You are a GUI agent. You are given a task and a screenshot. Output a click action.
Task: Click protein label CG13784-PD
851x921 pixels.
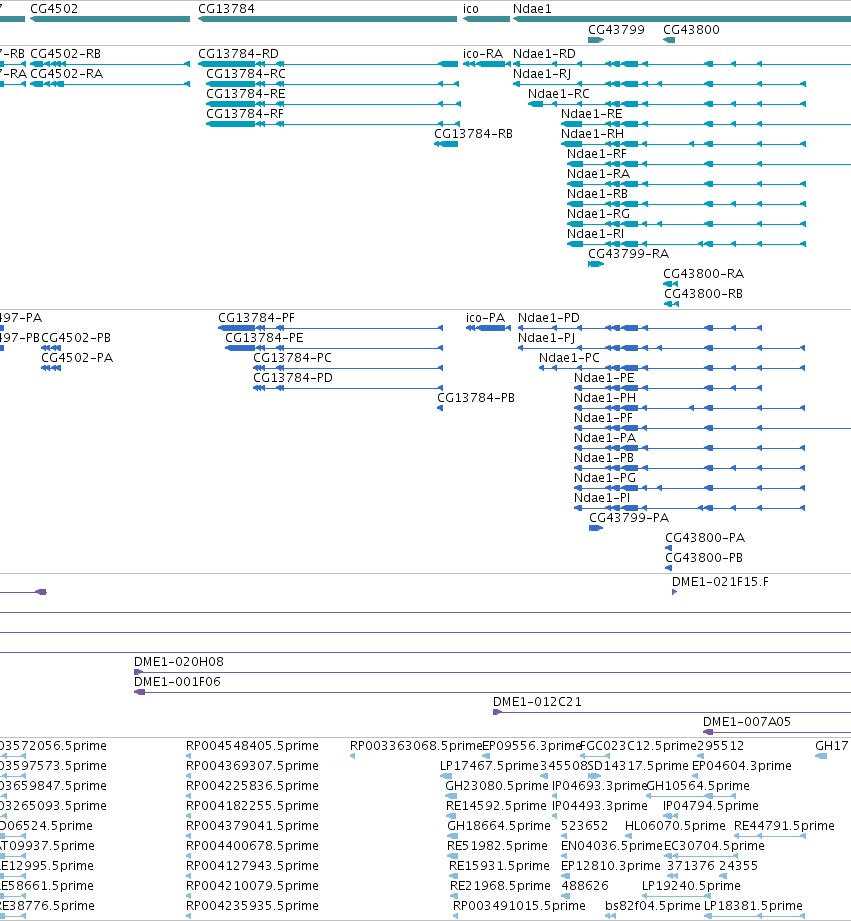click(x=293, y=378)
